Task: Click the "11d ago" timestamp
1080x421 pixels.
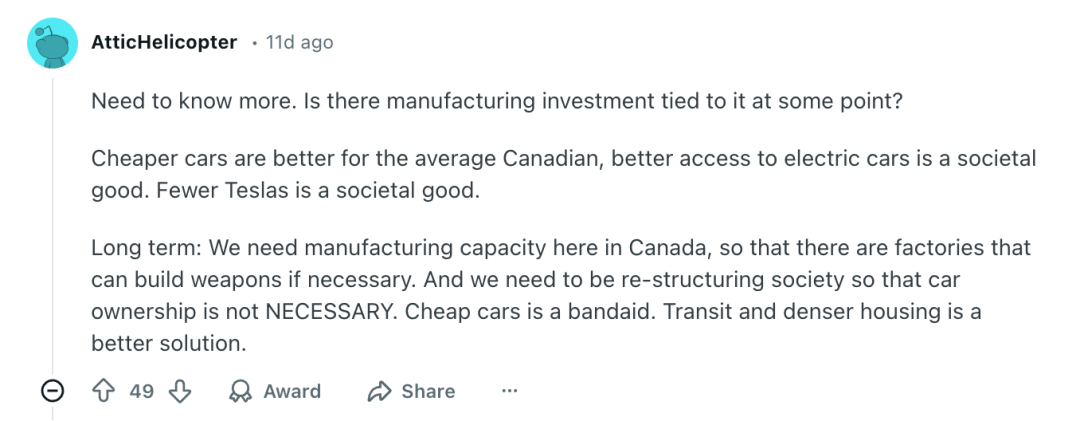Action: 299,43
